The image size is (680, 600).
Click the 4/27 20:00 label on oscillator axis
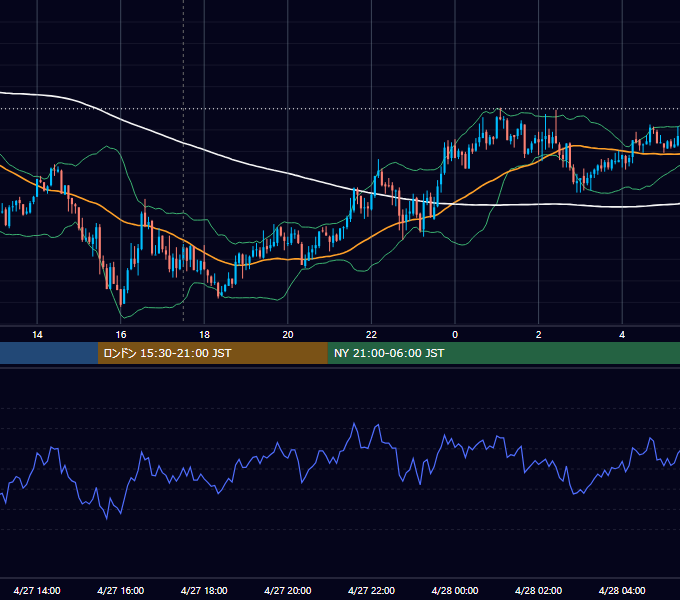[x=288, y=590]
